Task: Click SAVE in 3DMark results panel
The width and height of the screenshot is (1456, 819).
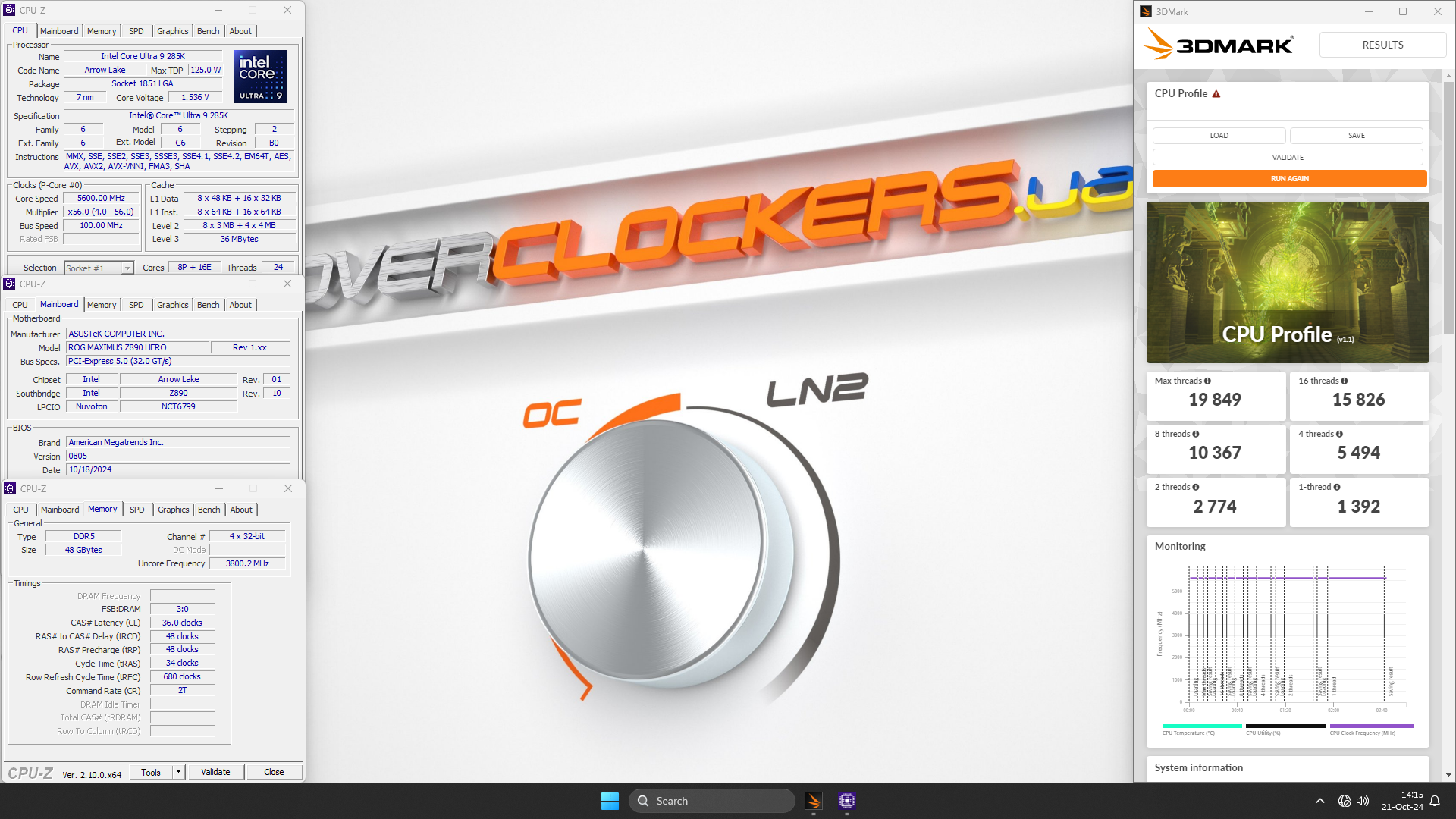Action: (x=1357, y=135)
